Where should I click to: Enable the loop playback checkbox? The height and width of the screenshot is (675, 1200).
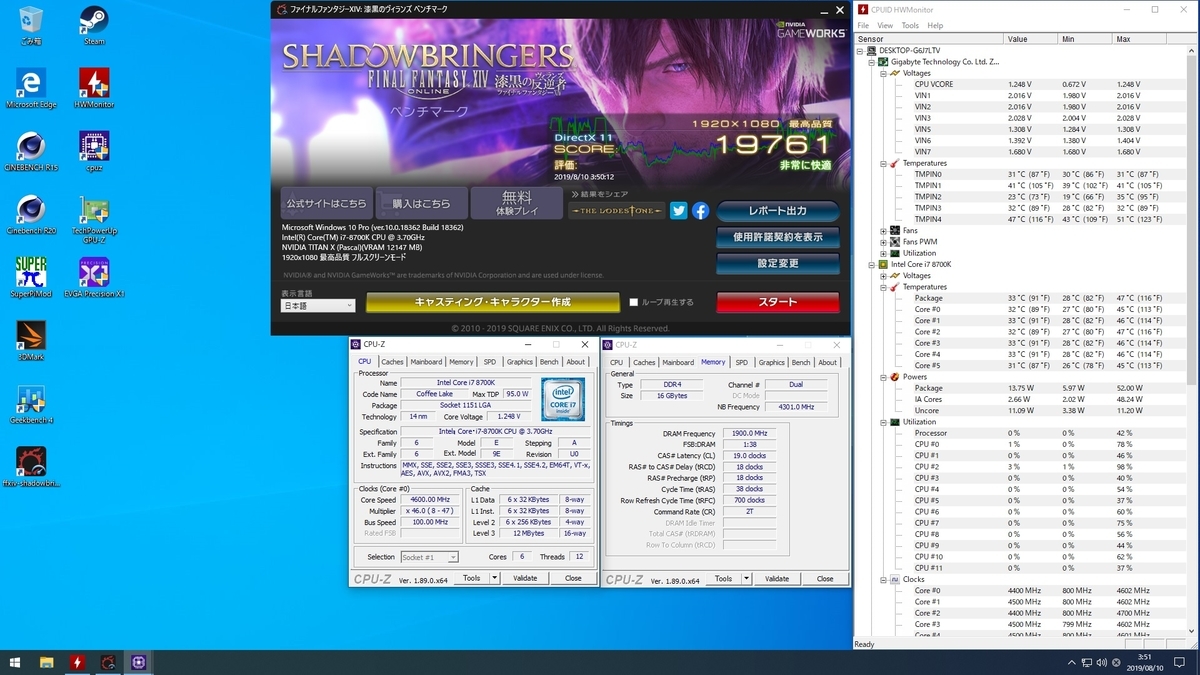point(633,302)
